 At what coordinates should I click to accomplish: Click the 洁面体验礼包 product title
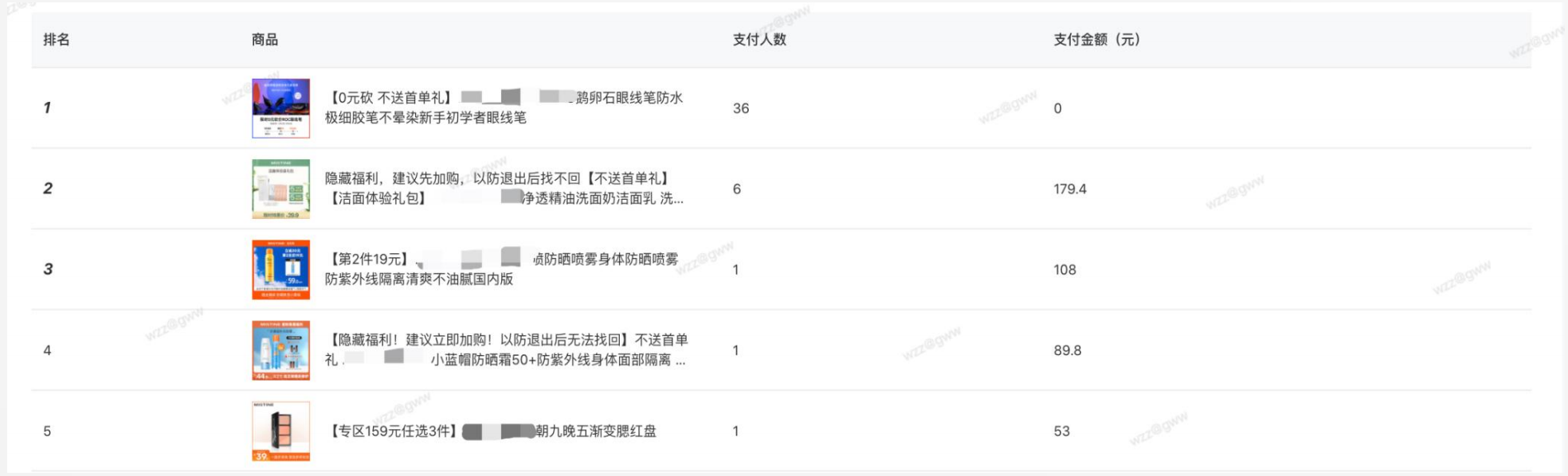[x=504, y=189]
